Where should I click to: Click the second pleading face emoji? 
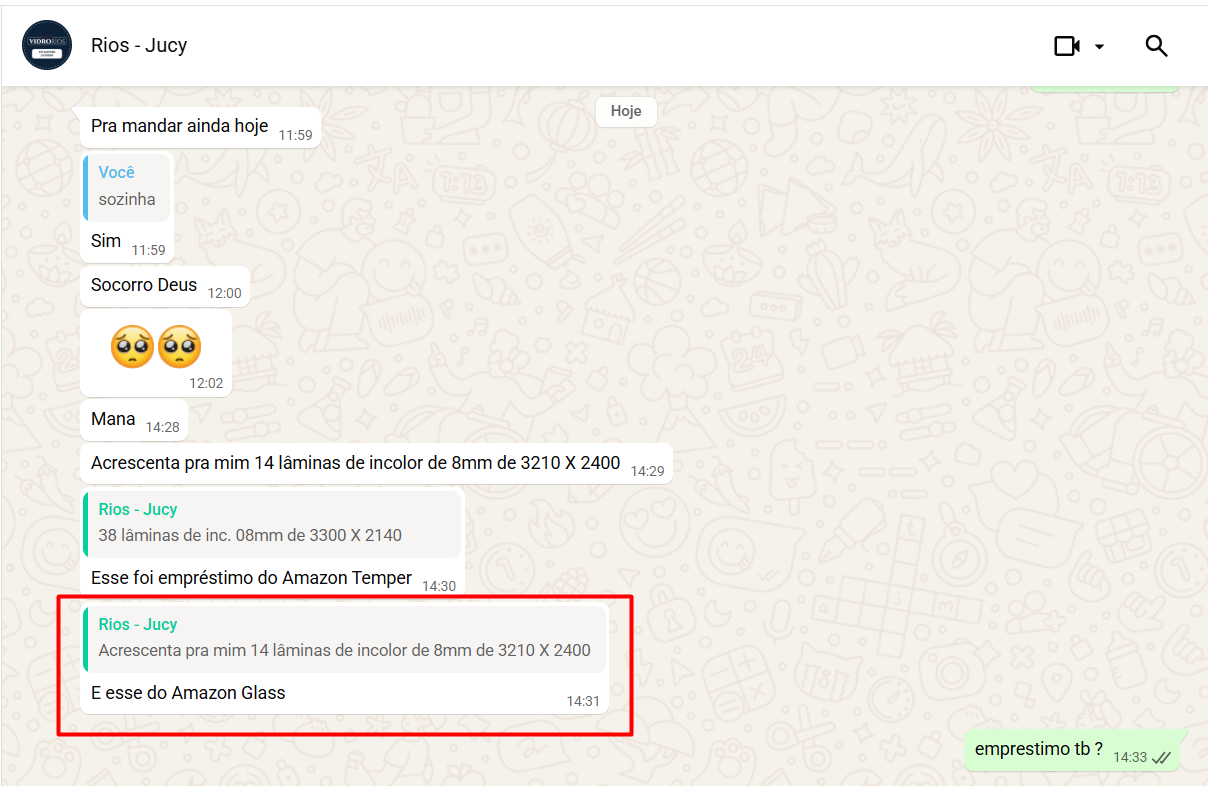[179, 347]
